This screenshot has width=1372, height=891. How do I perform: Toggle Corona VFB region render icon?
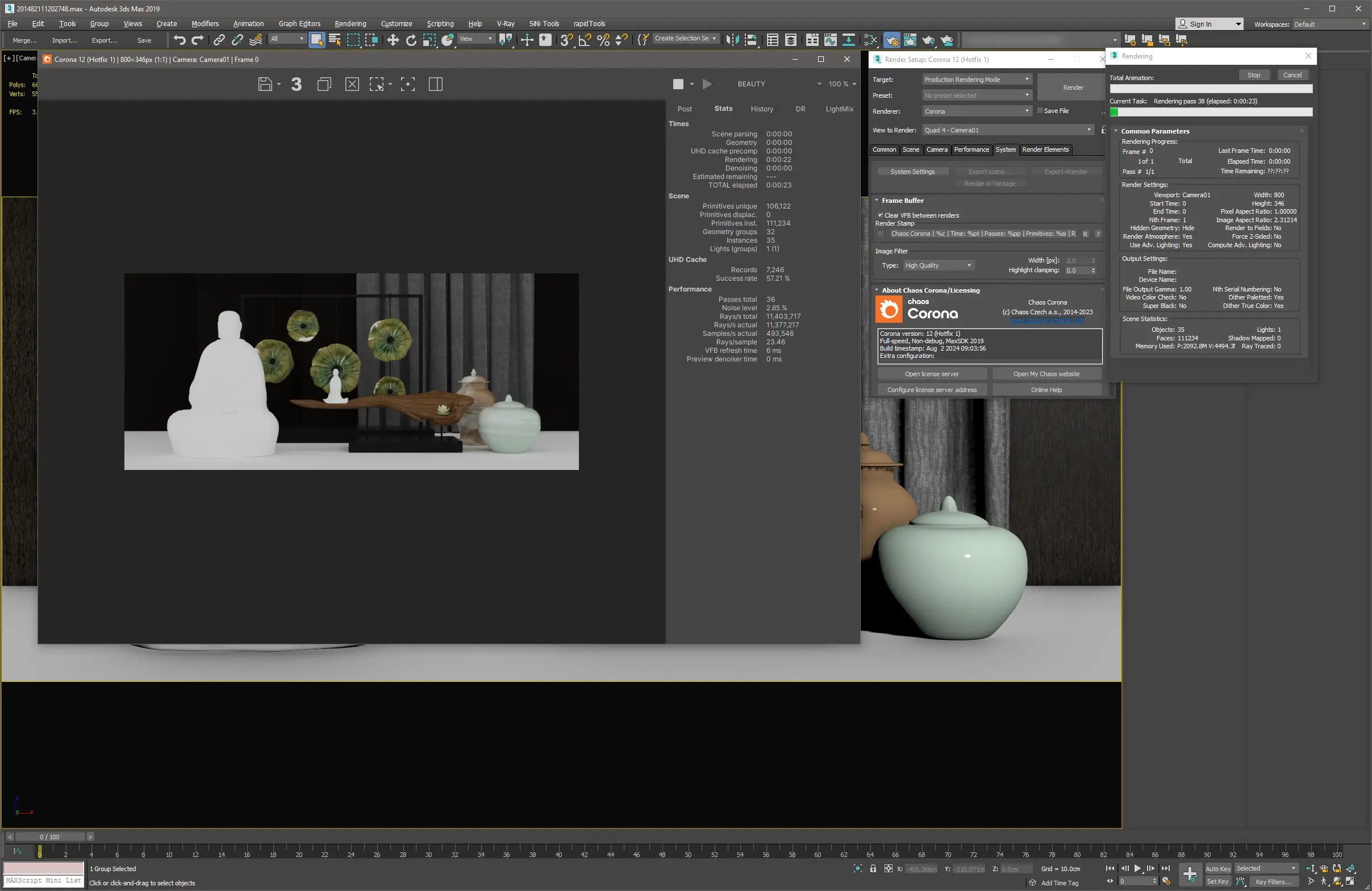pos(377,84)
